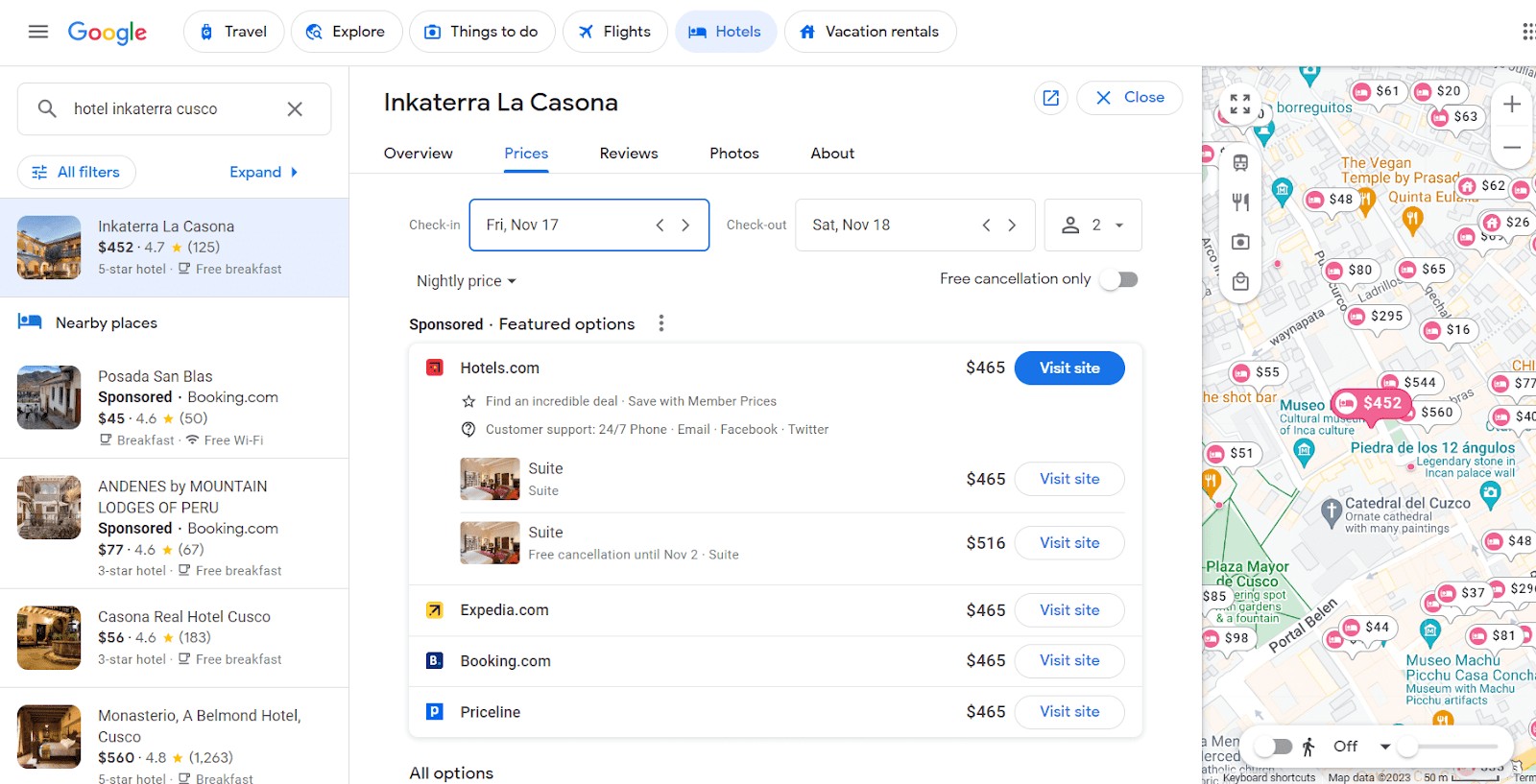Open ANDENES by MOUNTAIN LODGES listing

174,524
